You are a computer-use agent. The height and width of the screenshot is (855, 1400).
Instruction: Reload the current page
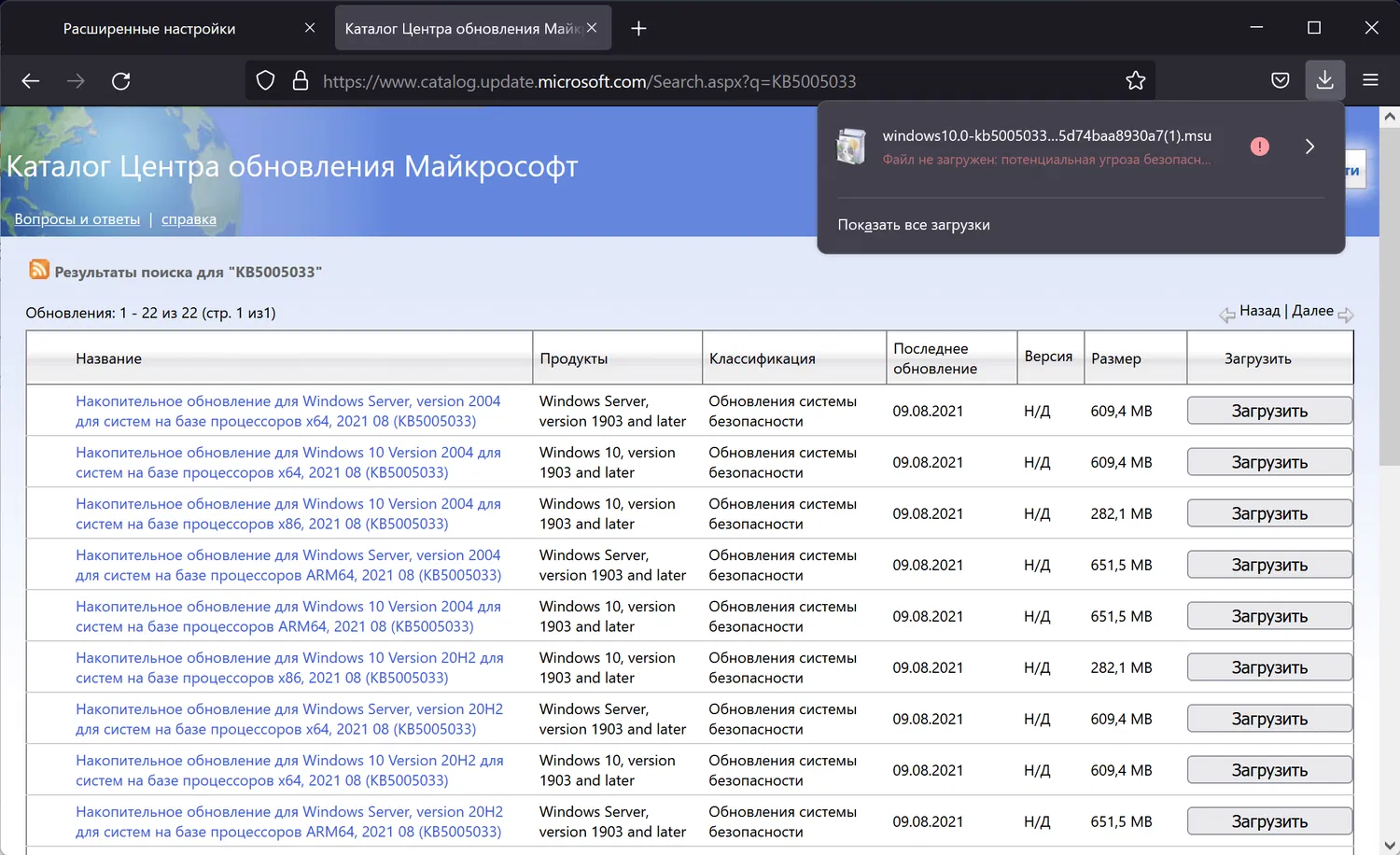click(120, 81)
